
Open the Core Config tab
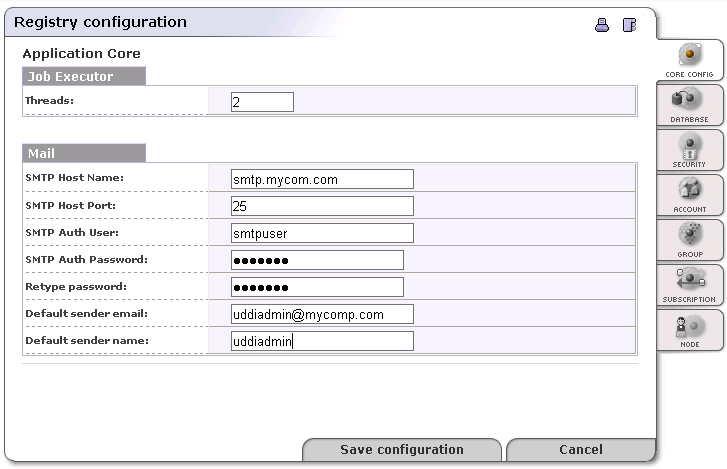(x=689, y=60)
